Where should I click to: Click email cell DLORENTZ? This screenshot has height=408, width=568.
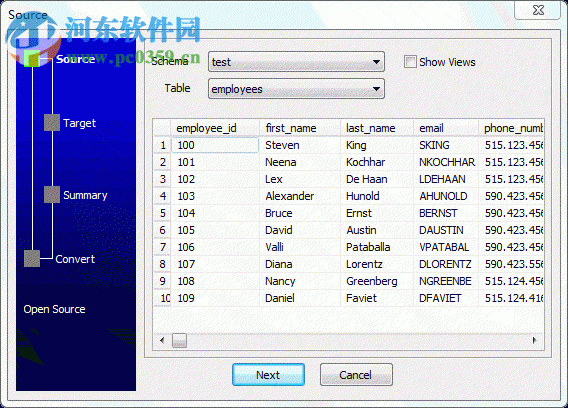(x=446, y=264)
